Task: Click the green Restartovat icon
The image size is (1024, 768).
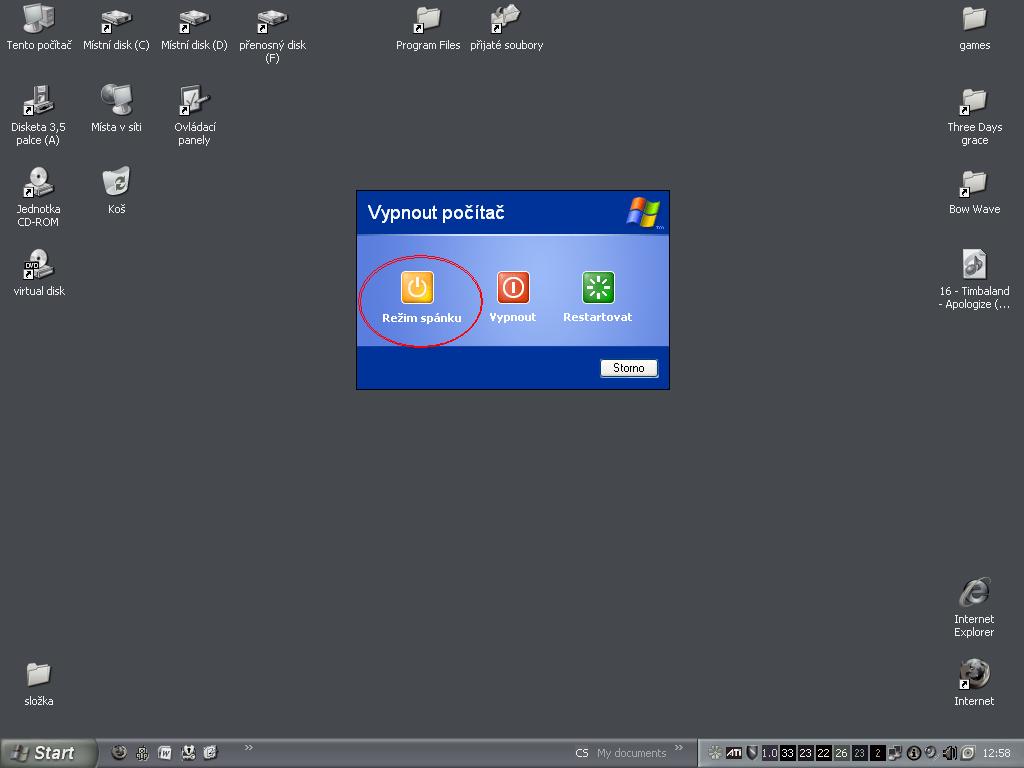Action: pyautogui.click(x=598, y=287)
